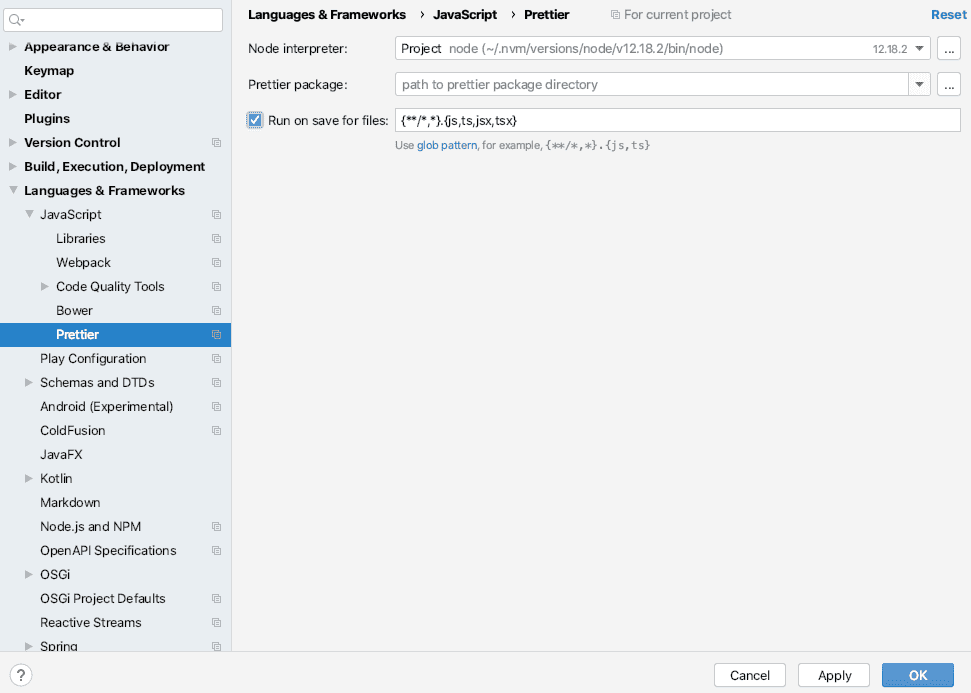The image size is (971, 693).
Task: Open the glob pattern help link
Action: 447,146
